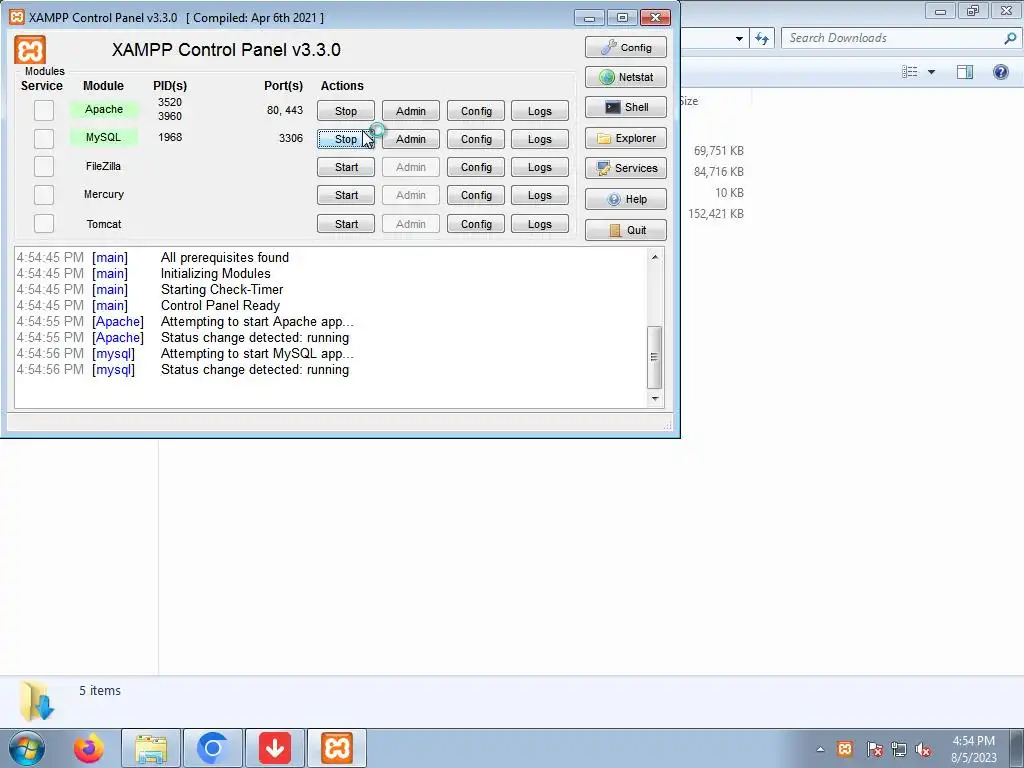Click the Windows Start orb

tap(27, 748)
